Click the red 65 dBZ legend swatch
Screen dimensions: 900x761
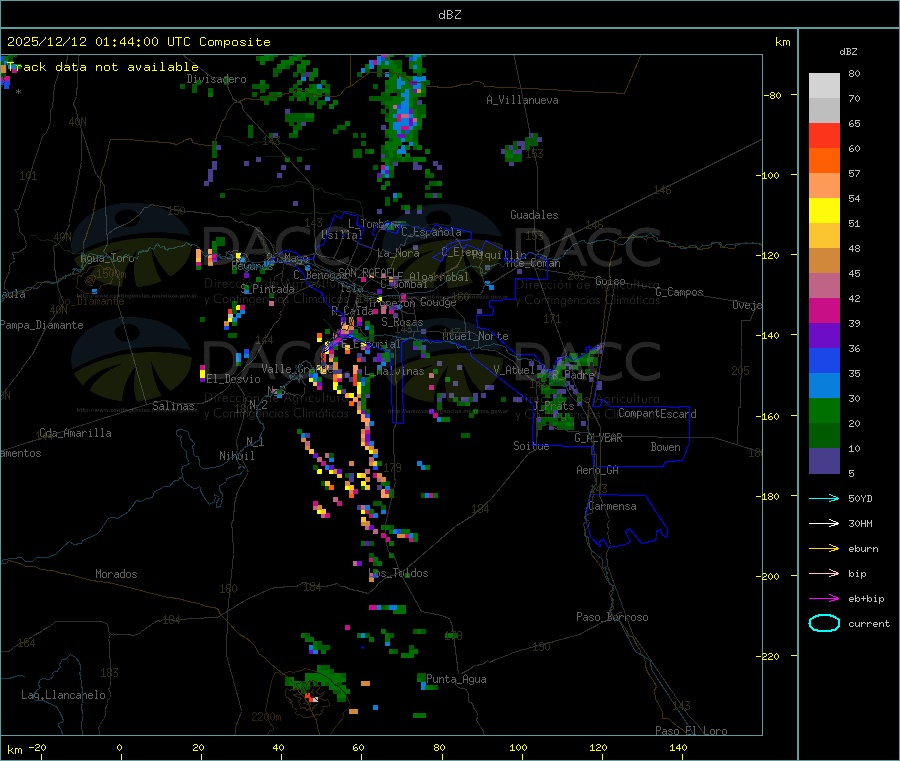click(x=824, y=136)
